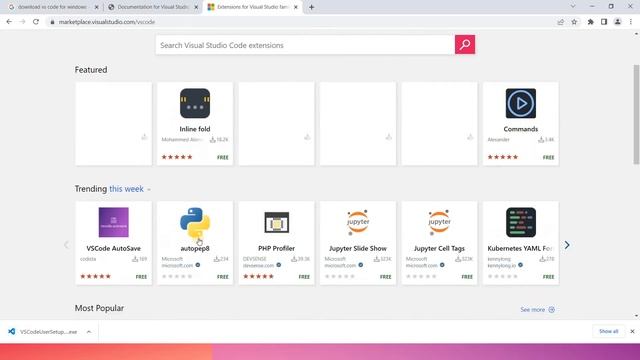The image size is (640, 360).
Task: Open the Jupyter Slide Show icon
Action: tap(358, 222)
